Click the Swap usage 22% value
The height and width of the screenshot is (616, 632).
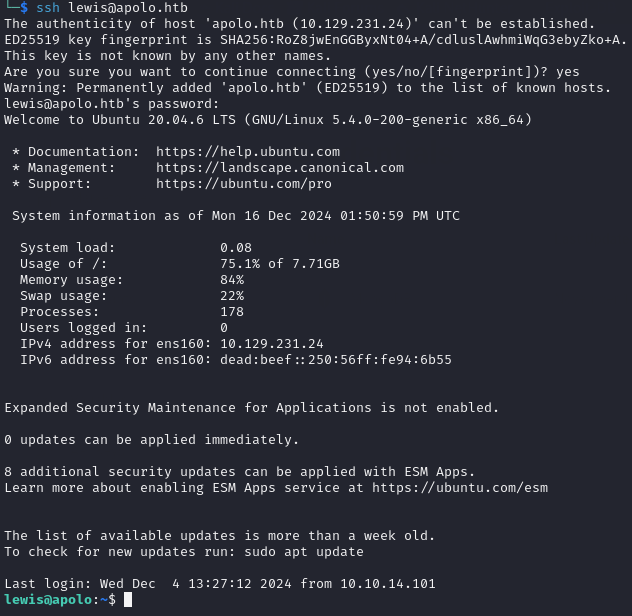click(x=232, y=296)
